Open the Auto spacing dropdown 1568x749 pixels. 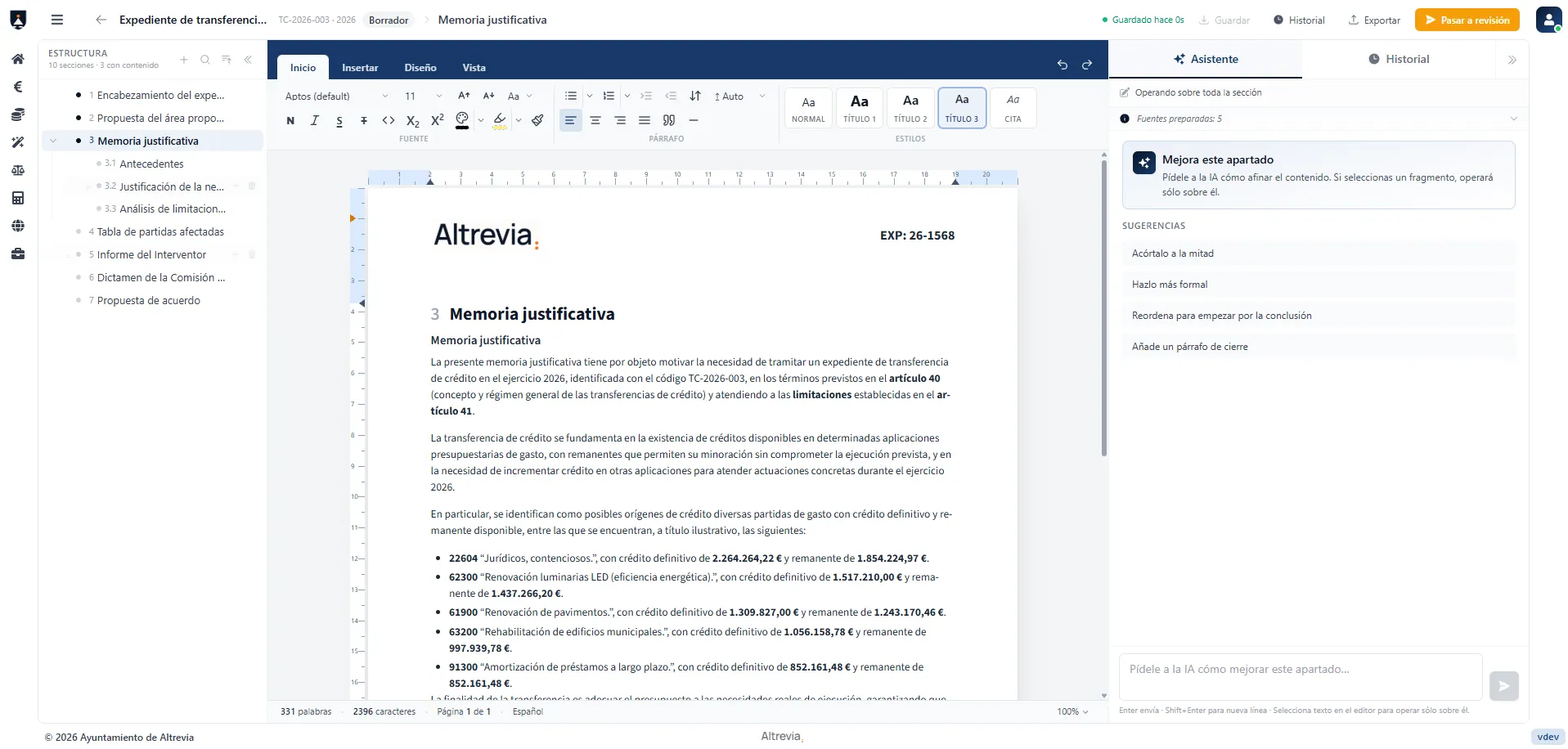pos(739,96)
